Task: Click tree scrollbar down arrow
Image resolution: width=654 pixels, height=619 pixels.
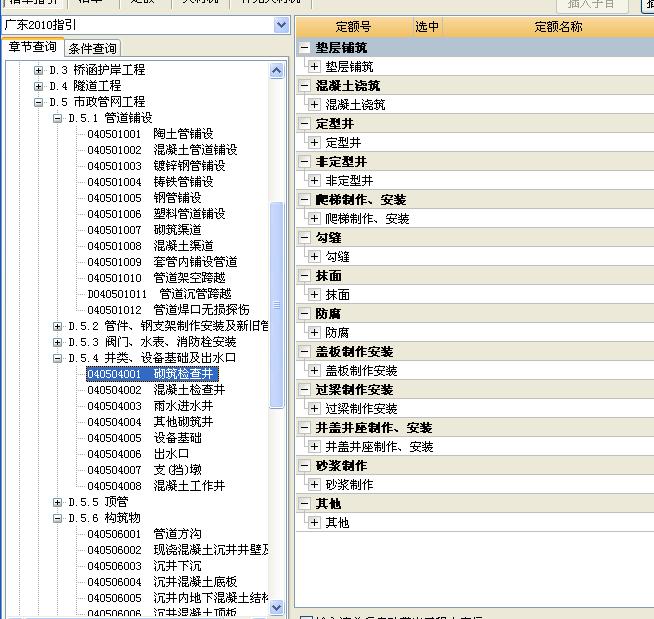Action: coord(277,607)
